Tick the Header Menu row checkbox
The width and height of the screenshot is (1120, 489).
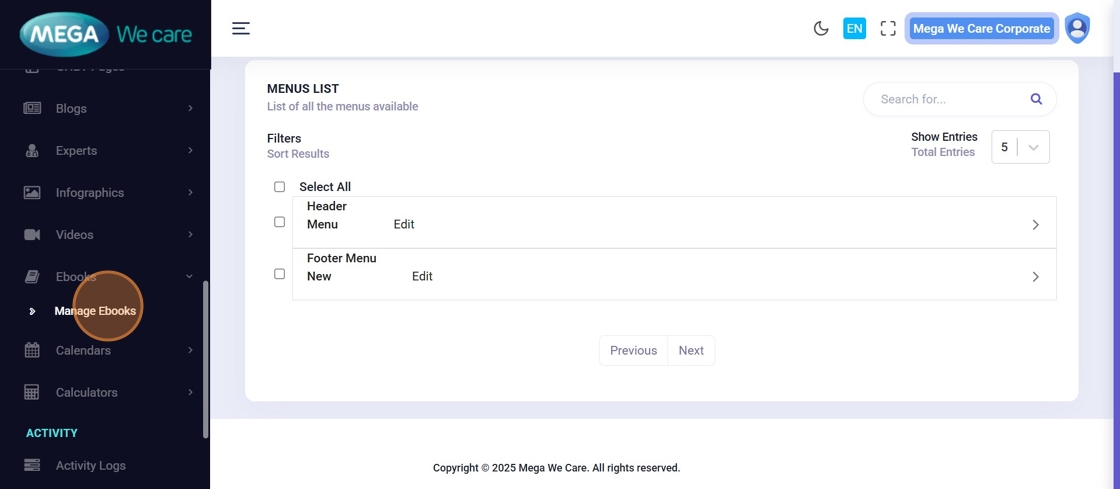pos(280,222)
